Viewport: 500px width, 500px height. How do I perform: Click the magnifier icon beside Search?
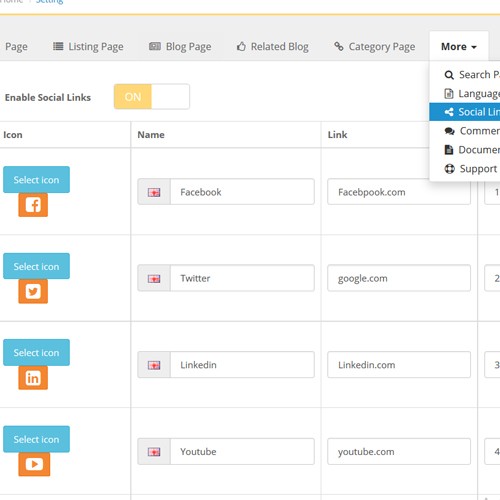click(449, 75)
